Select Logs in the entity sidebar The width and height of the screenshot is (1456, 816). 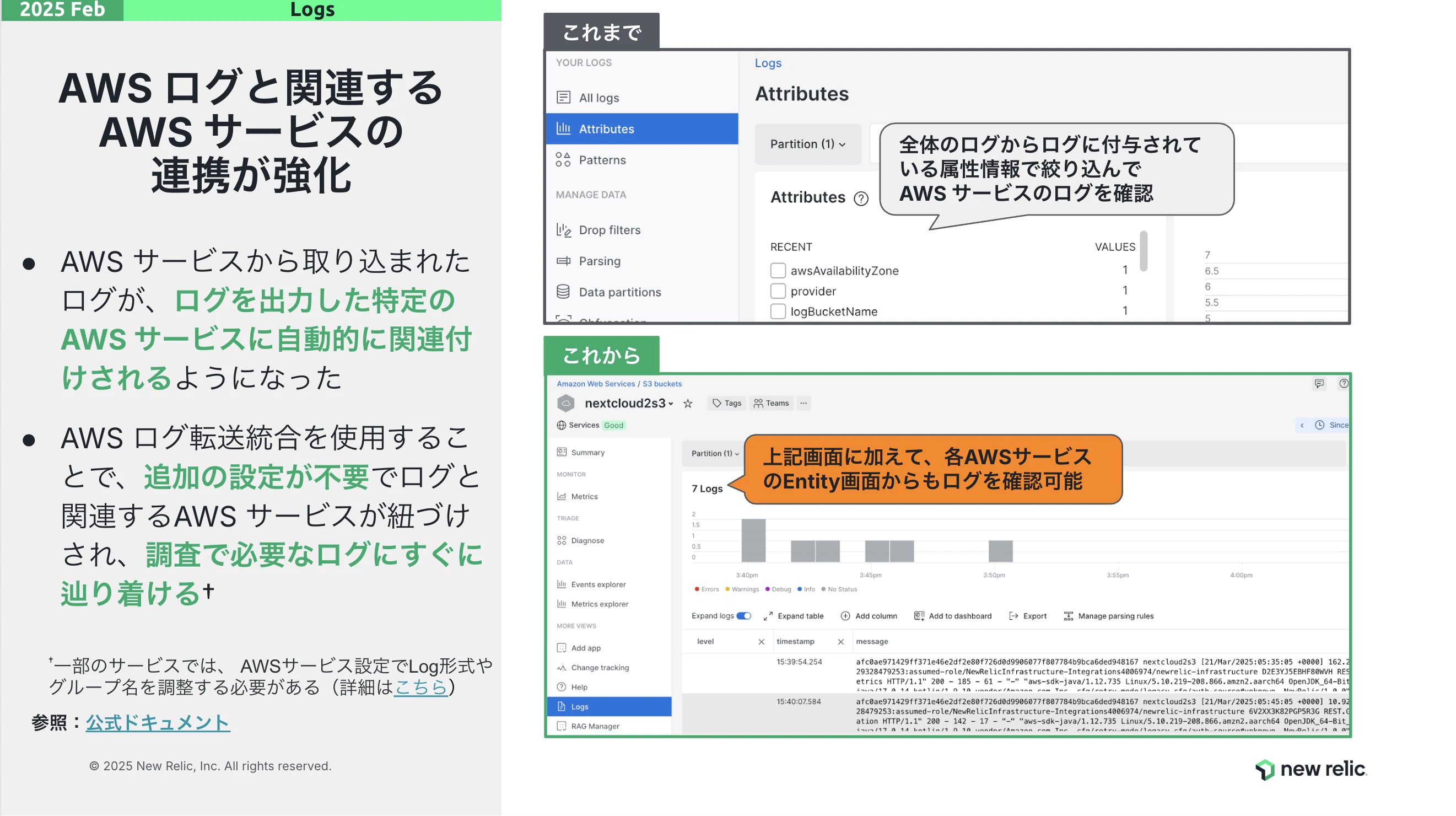(x=610, y=707)
